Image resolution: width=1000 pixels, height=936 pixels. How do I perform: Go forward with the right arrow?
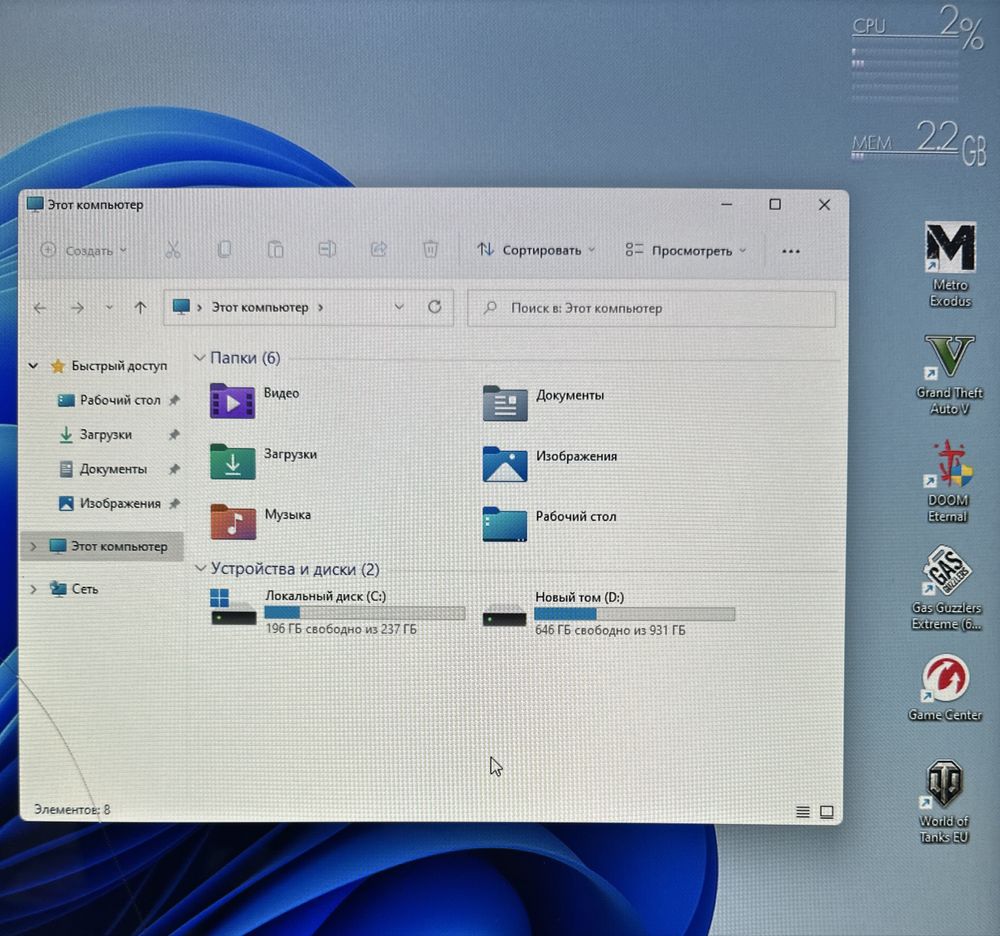coord(77,308)
